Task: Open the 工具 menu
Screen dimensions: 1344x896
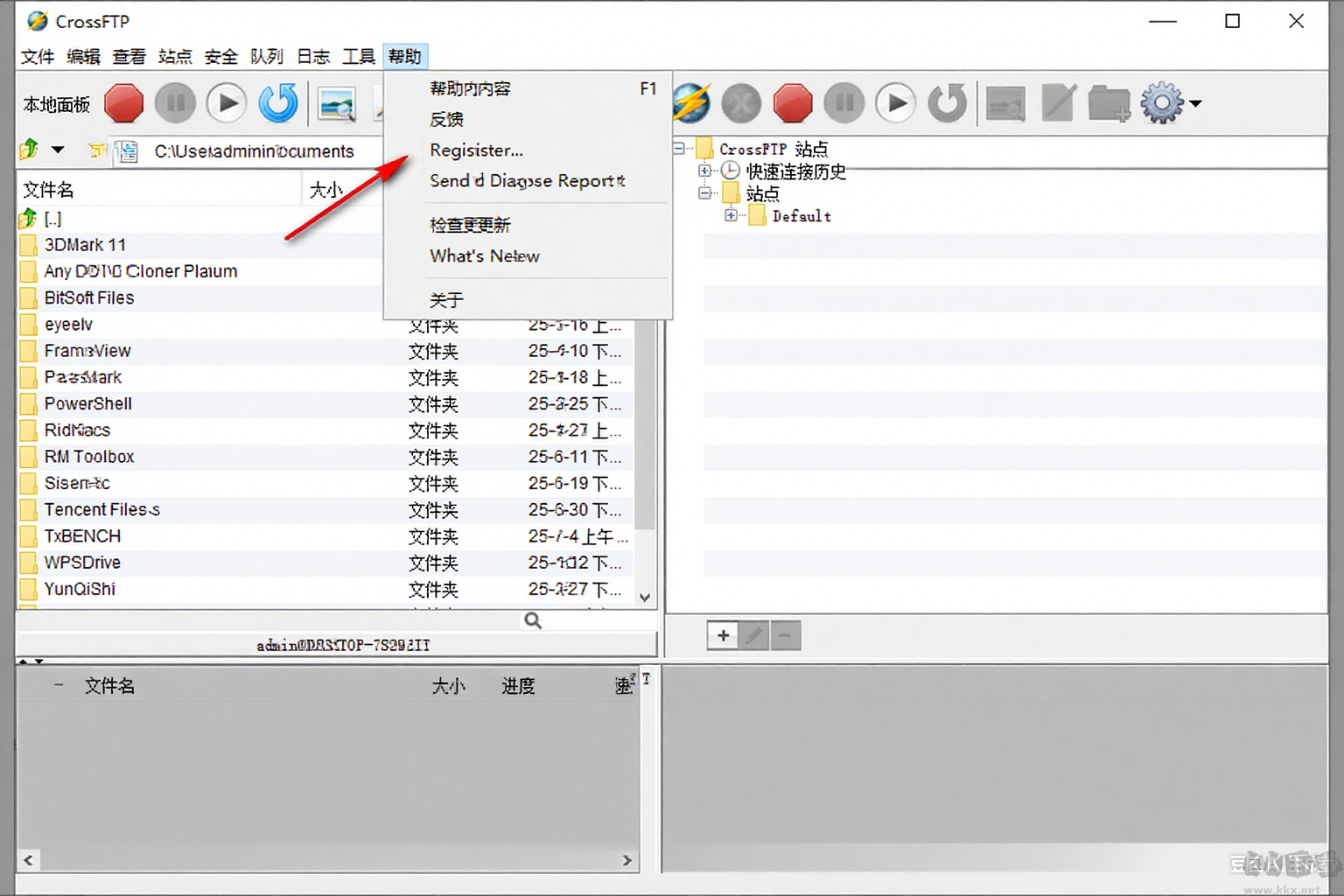Action: (x=359, y=57)
